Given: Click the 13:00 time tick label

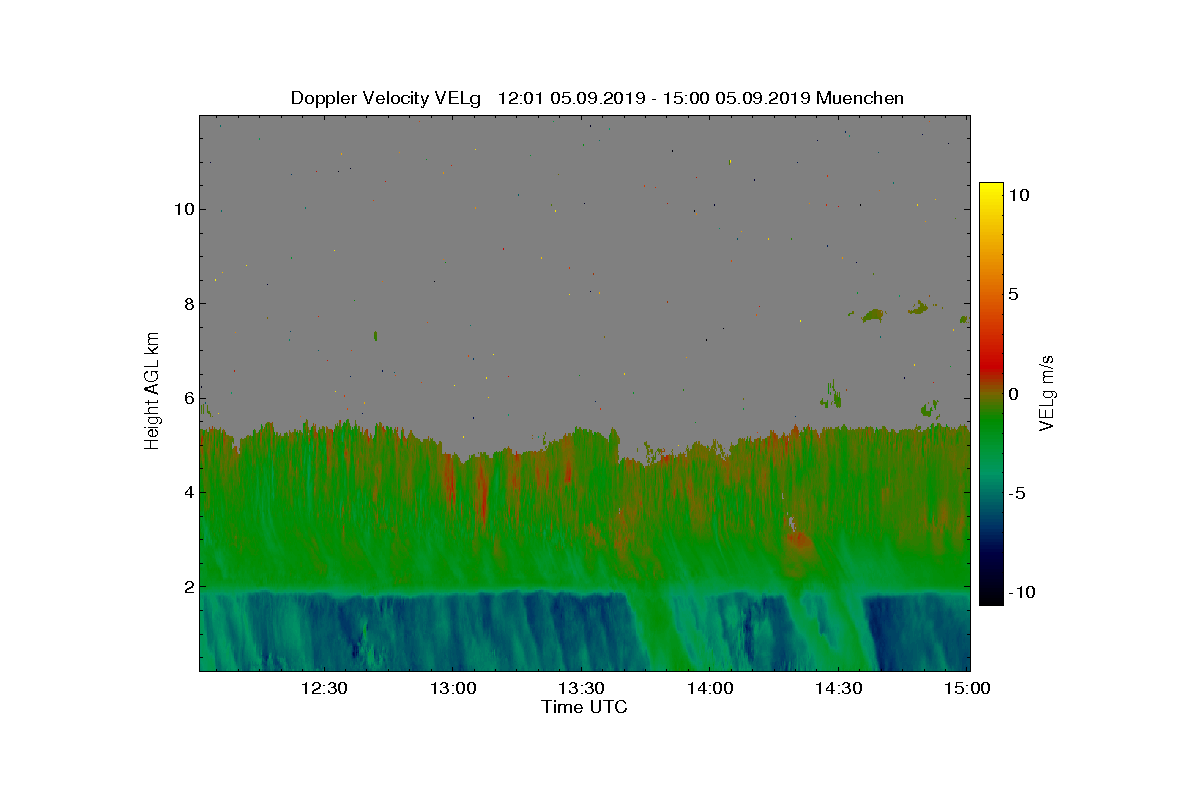Looking at the screenshot, I should point(452,688).
